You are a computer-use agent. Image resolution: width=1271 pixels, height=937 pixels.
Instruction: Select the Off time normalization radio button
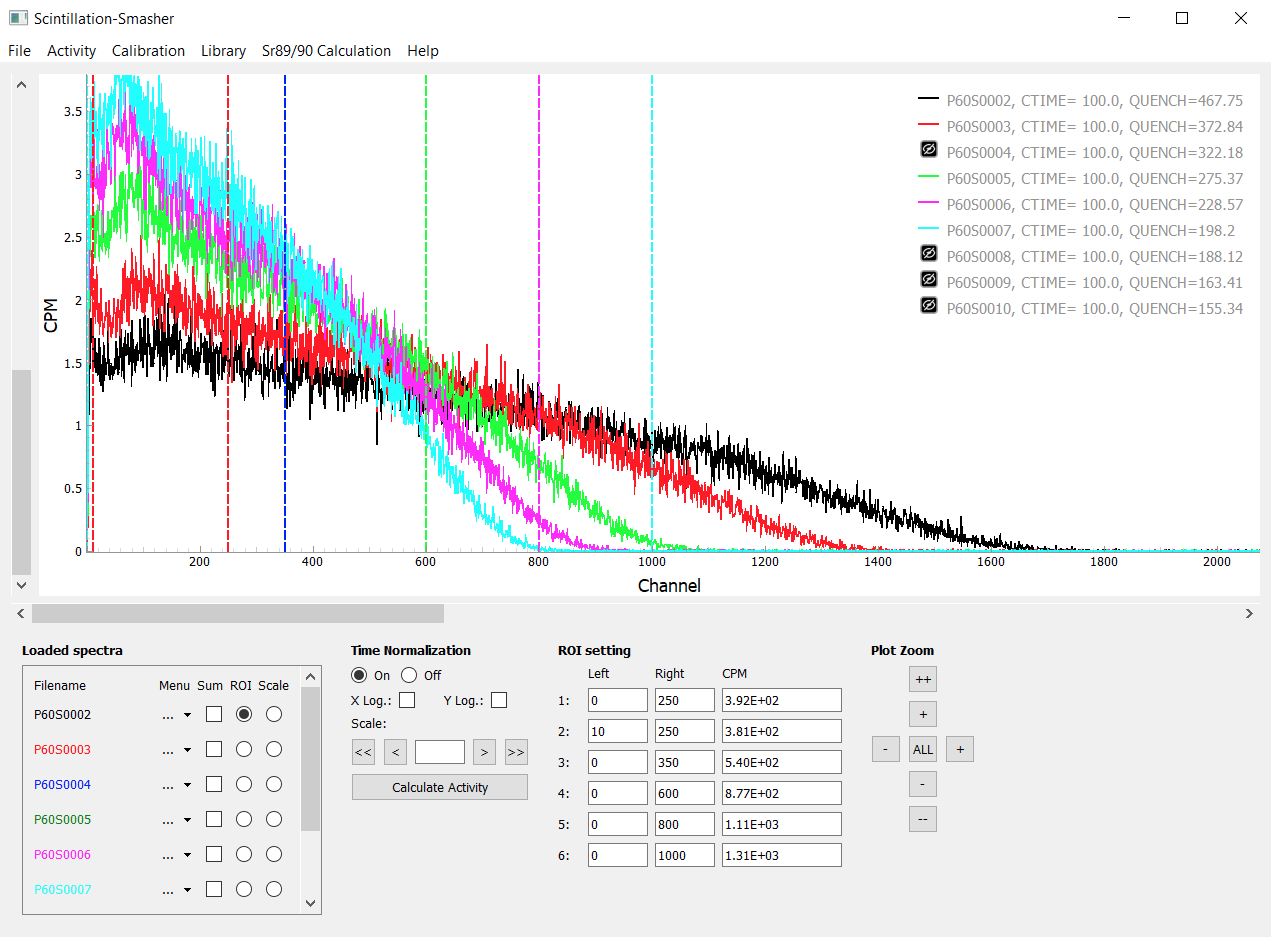pyautogui.click(x=408, y=675)
